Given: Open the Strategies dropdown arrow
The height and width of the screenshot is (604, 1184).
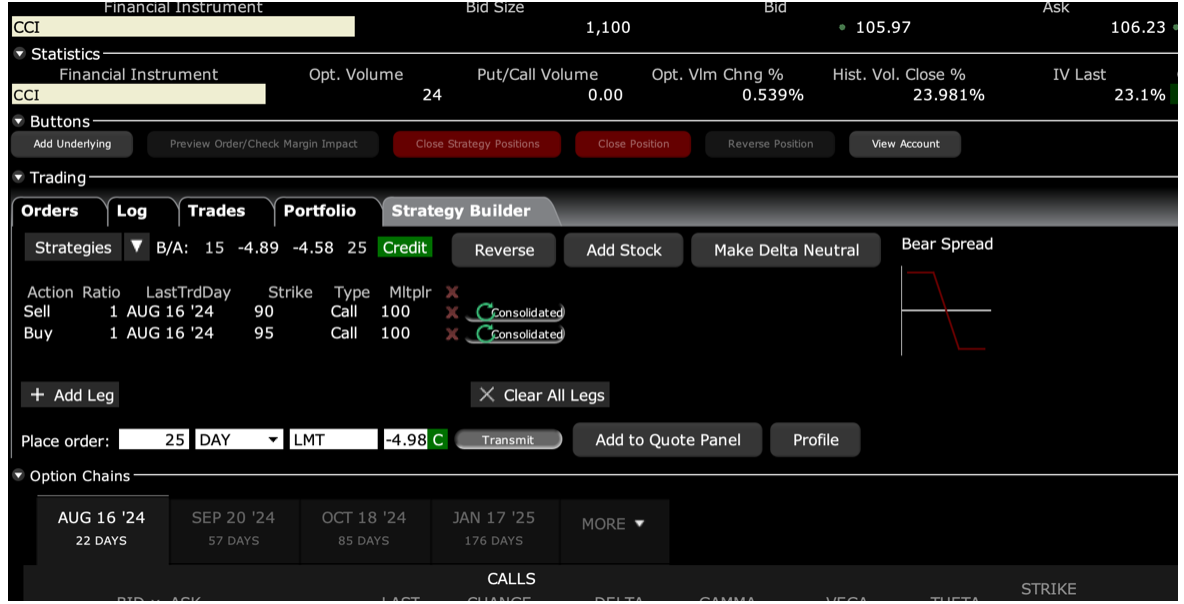Looking at the screenshot, I should (x=137, y=247).
